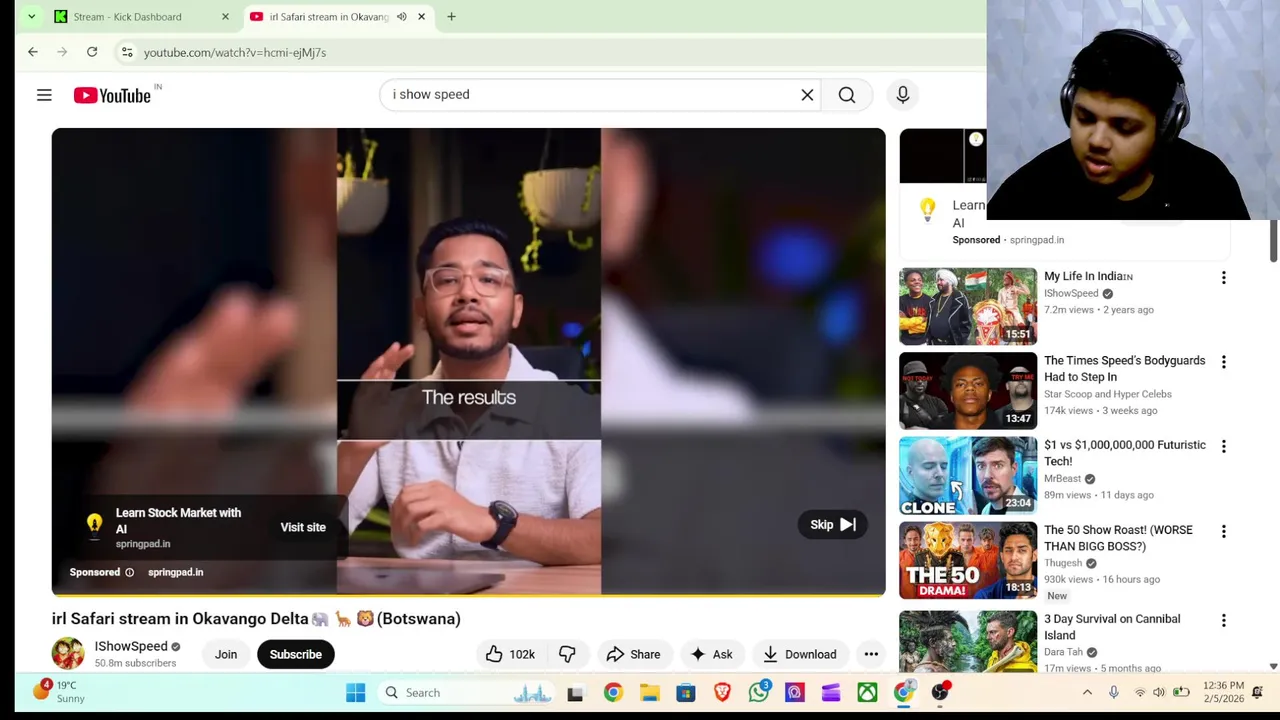The height and width of the screenshot is (720, 1280).
Task: Close the YouTube tab
Action: point(421,17)
